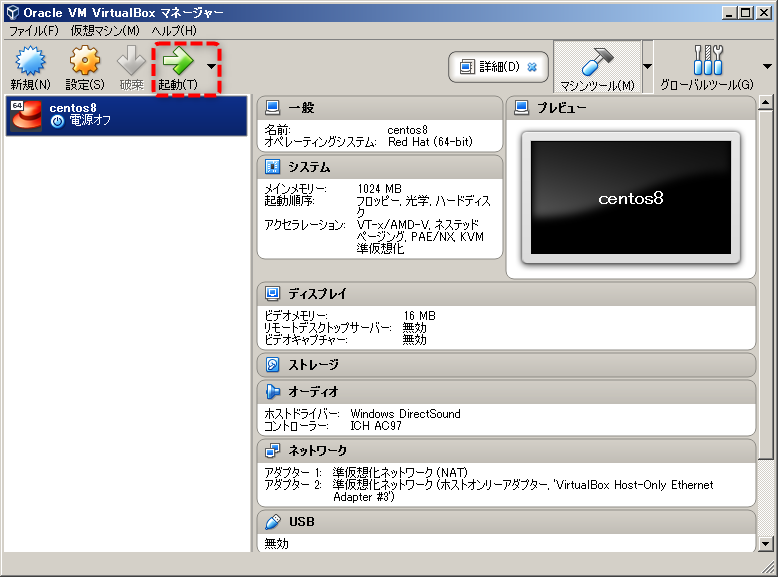This screenshot has height=577, width=778.
Task: Select グローバルツール(G) tools button
Action: tap(707, 67)
